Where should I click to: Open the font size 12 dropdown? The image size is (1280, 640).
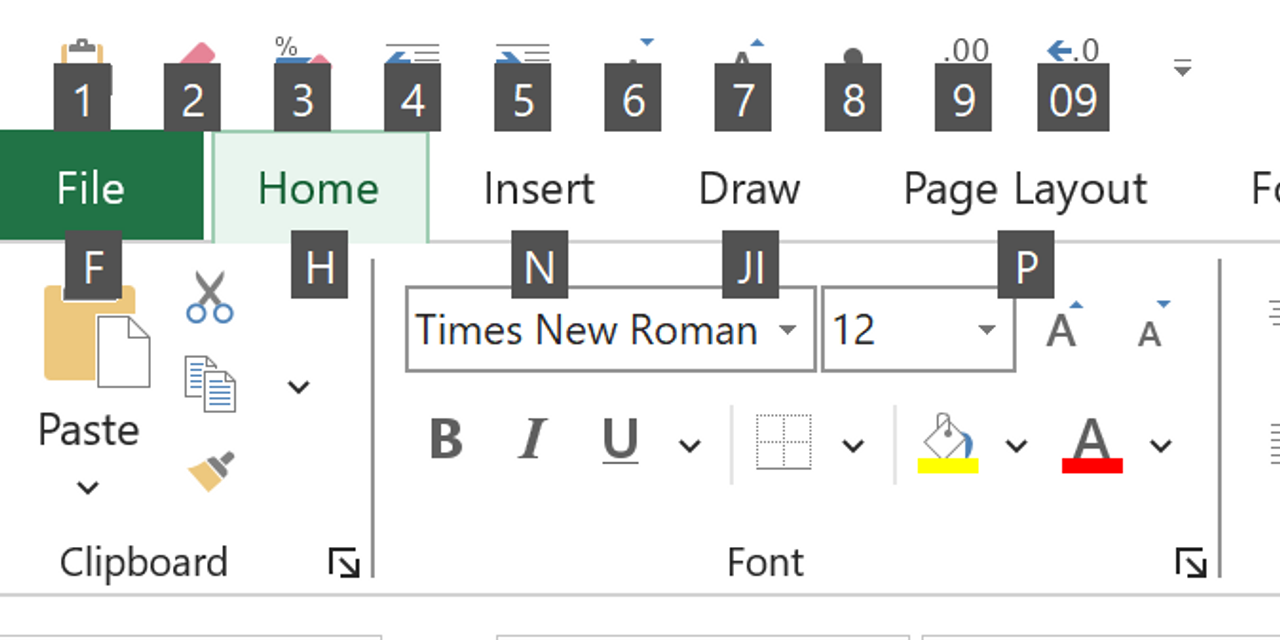click(x=986, y=330)
